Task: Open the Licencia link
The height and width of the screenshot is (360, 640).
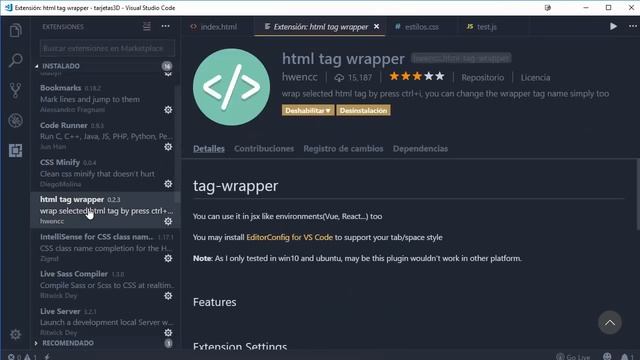Action: pos(535,78)
